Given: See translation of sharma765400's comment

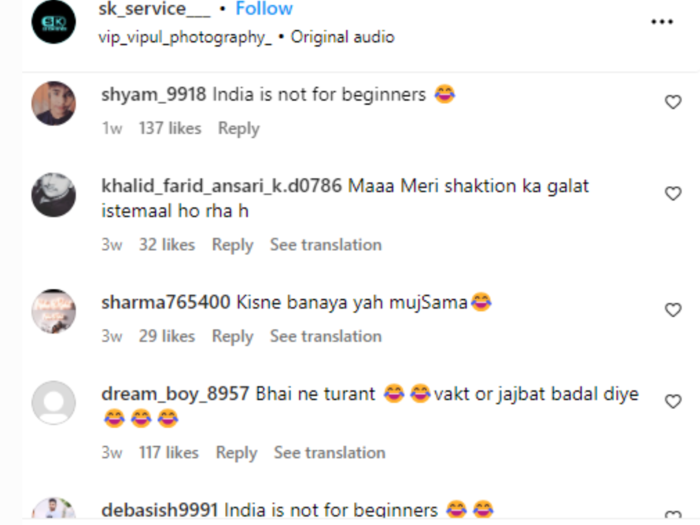Looking at the screenshot, I should click(x=326, y=336).
